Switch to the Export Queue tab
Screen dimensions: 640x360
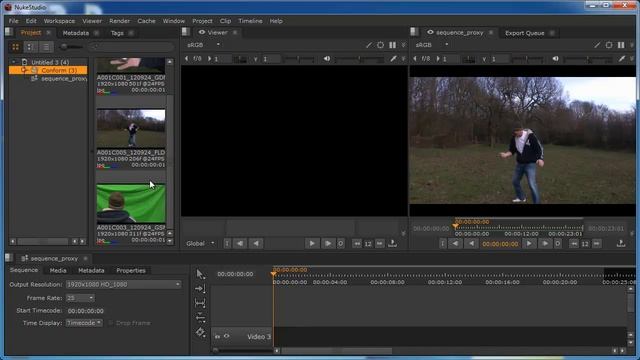point(524,33)
